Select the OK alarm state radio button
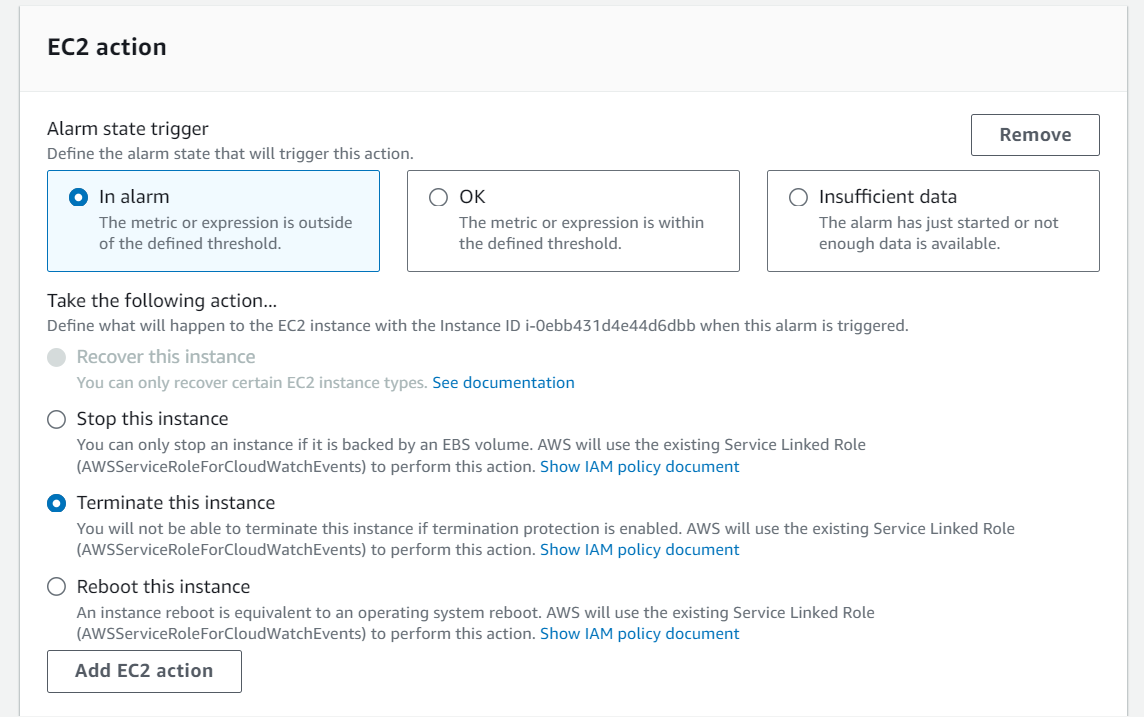This screenshot has height=717, width=1144. click(x=438, y=197)
